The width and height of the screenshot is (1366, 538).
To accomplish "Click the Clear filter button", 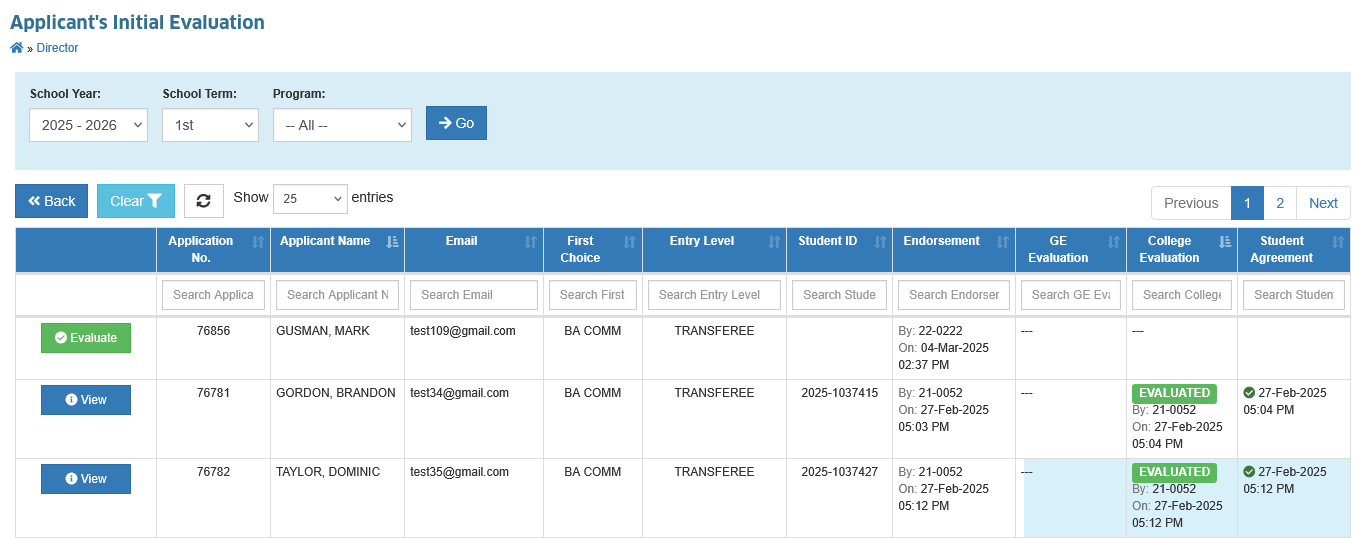I will coord(136,201).
